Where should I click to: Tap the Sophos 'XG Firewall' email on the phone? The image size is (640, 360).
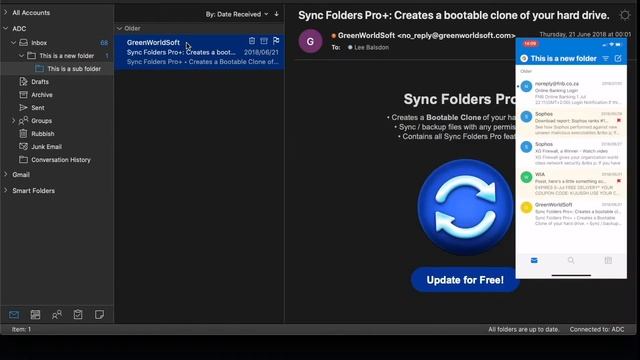click(x=571, y=153)
